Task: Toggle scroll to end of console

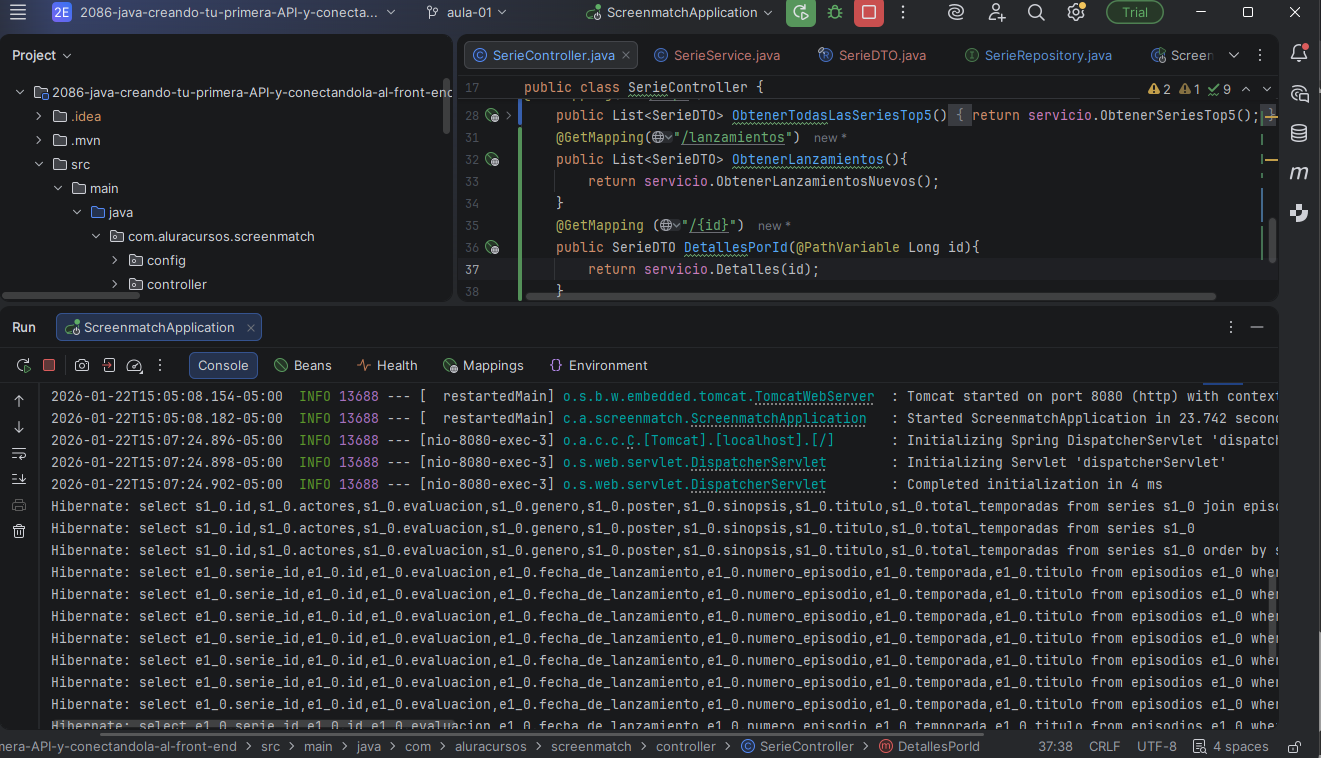Action: 19,479
